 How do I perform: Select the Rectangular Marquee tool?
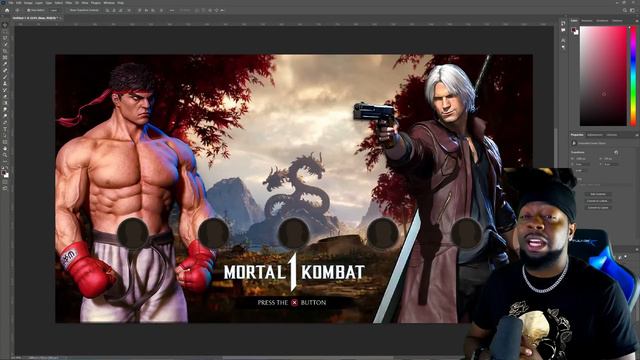(5, 31)
